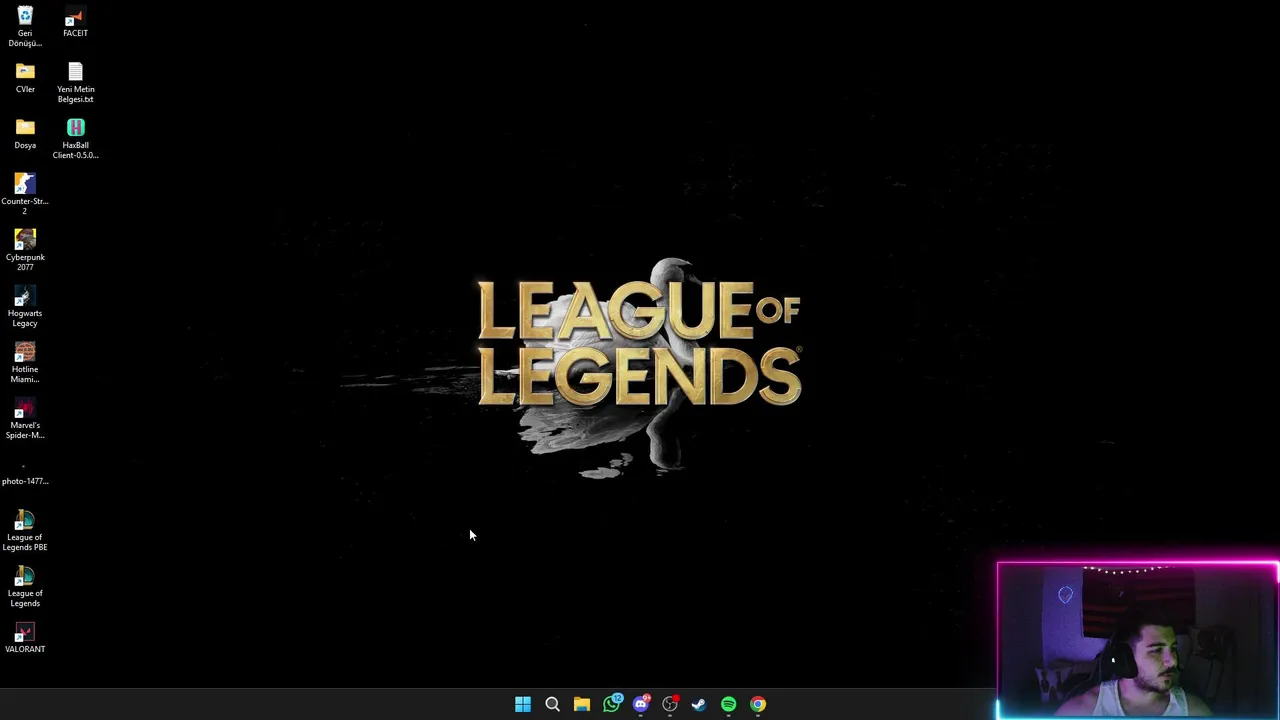Select the HaxBall Client shortcut
The image size is (1280, 720).
tap(75, 138)
